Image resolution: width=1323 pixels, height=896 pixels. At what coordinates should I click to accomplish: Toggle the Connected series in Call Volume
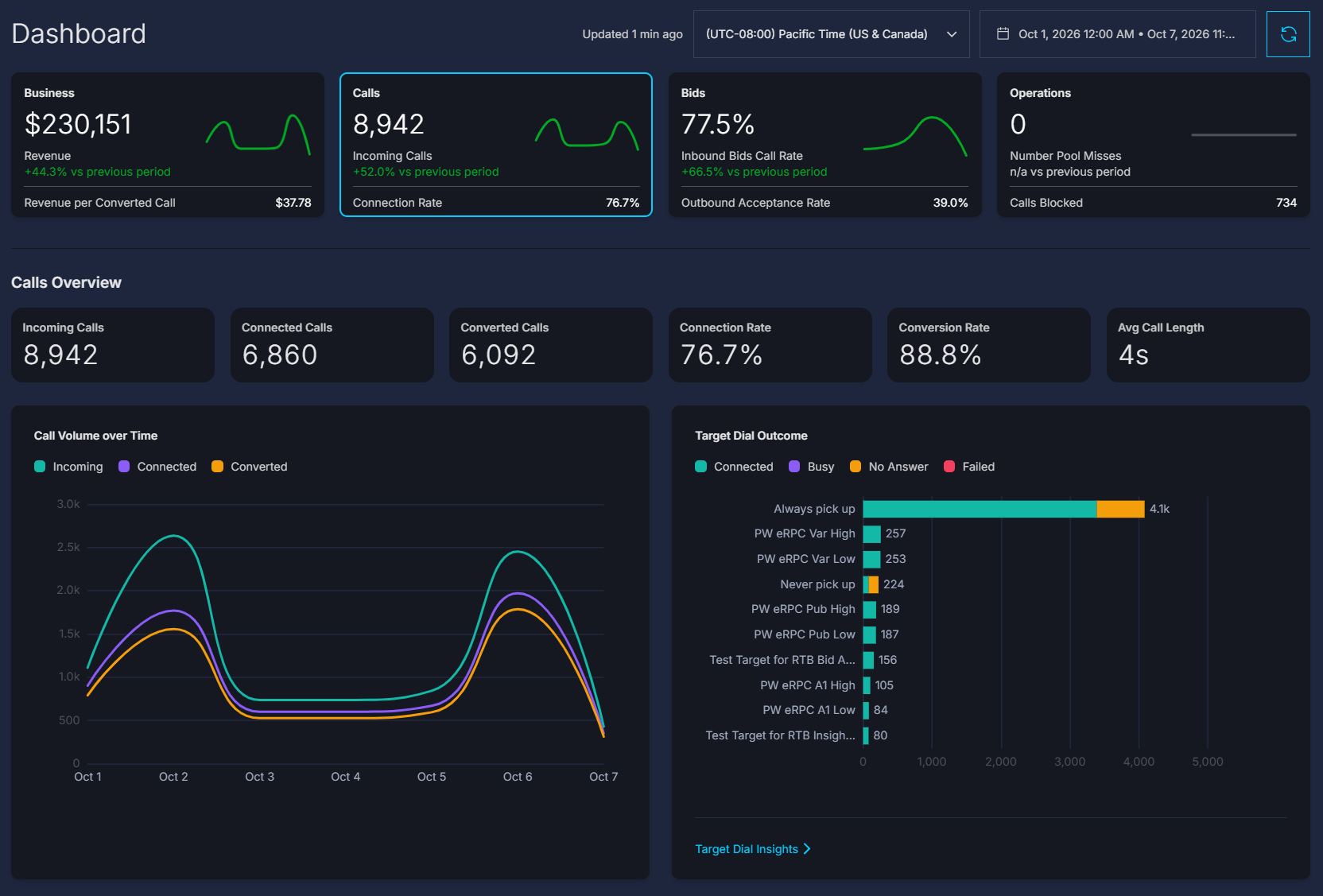(x=157, y=467)
